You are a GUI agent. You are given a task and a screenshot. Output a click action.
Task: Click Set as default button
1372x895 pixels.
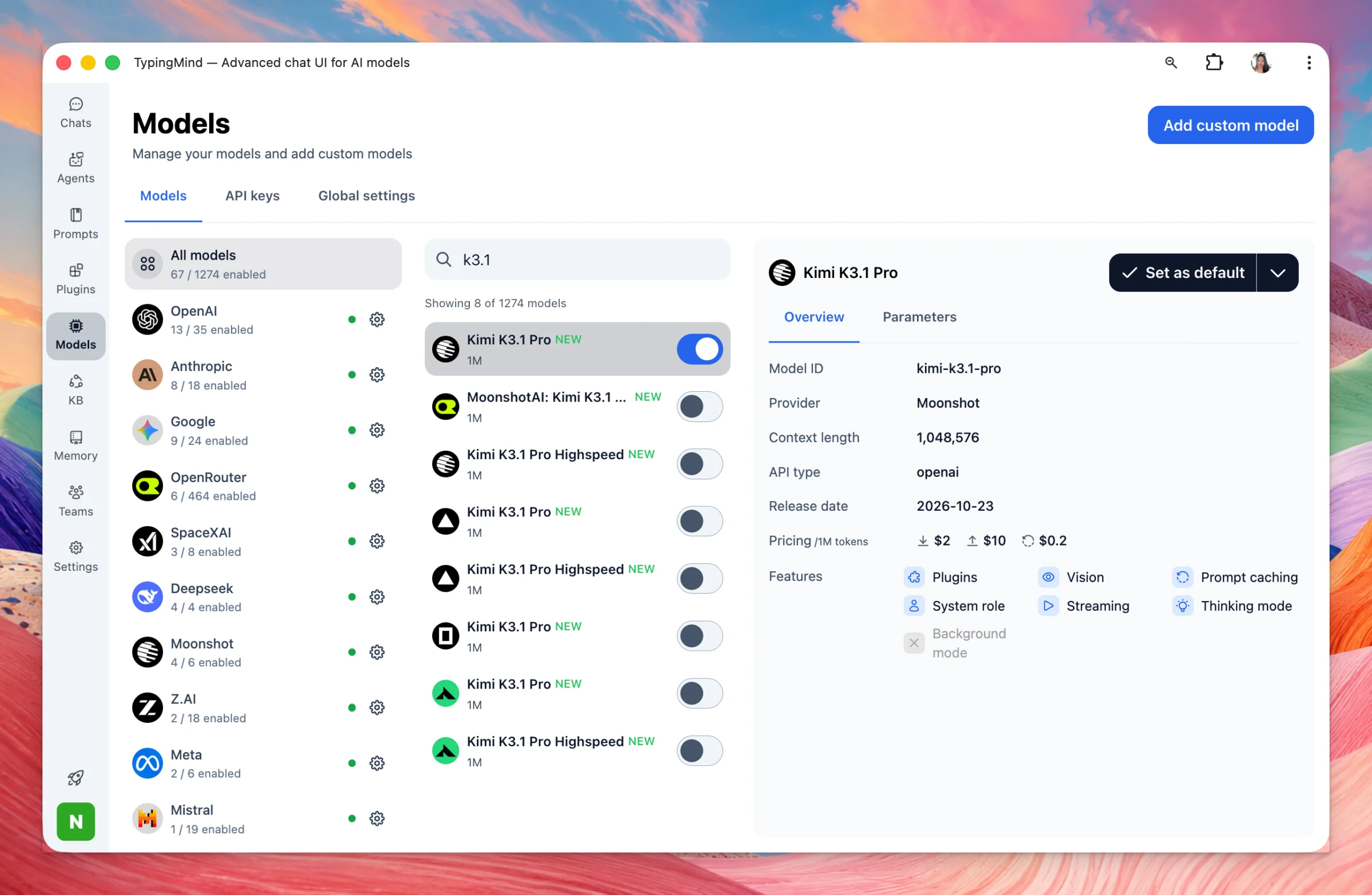[x=1182, y=273]
